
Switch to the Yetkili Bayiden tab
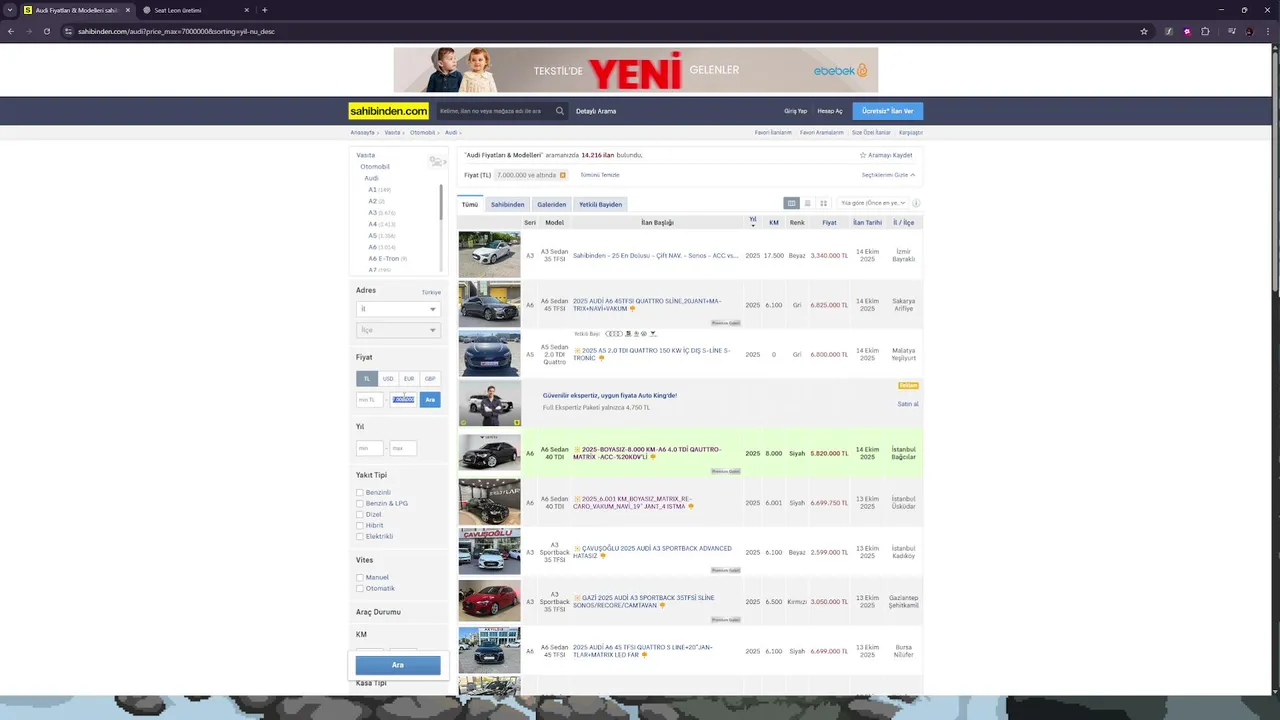[600, 204]
